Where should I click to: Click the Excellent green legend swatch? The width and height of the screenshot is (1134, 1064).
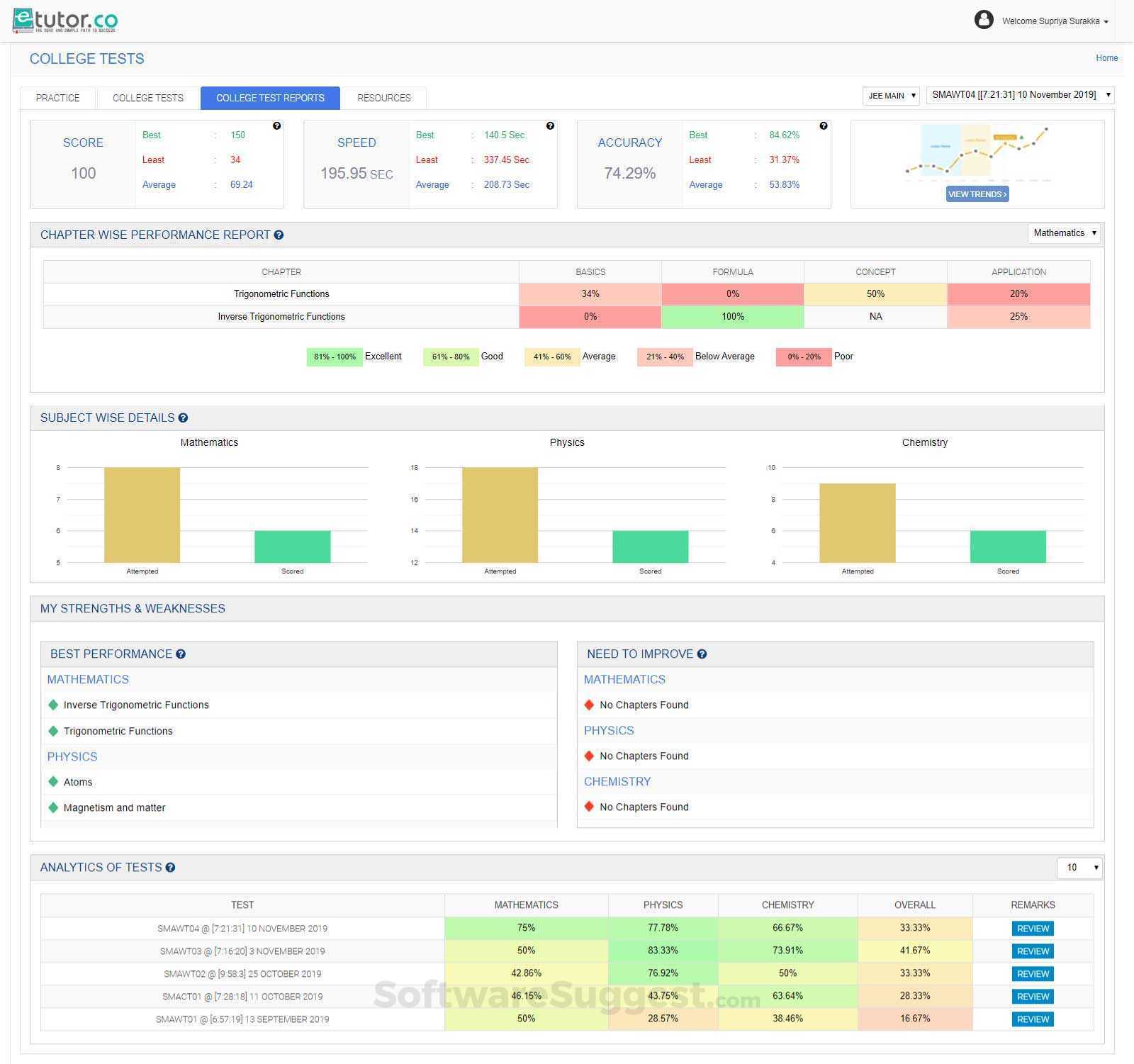pyautogui.click(x=333, y=356)
